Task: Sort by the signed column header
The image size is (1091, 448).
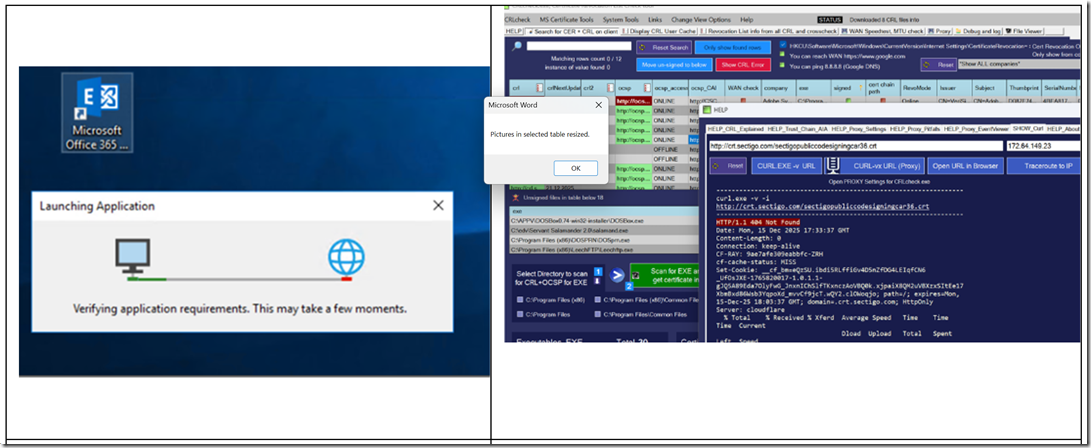Action: coord(847,88)
